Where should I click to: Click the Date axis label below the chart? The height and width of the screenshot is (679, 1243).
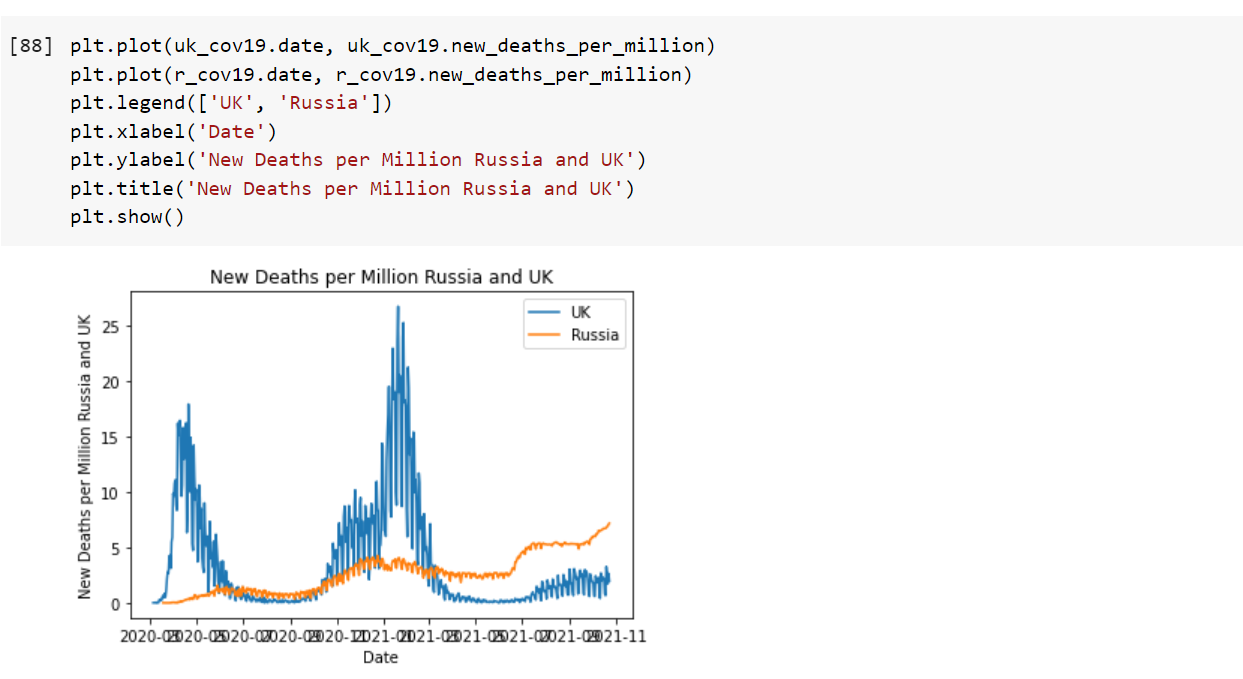(381, 657)
